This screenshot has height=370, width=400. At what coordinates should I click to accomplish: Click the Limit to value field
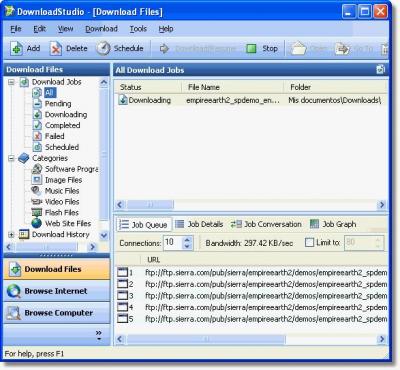point(358,242)
